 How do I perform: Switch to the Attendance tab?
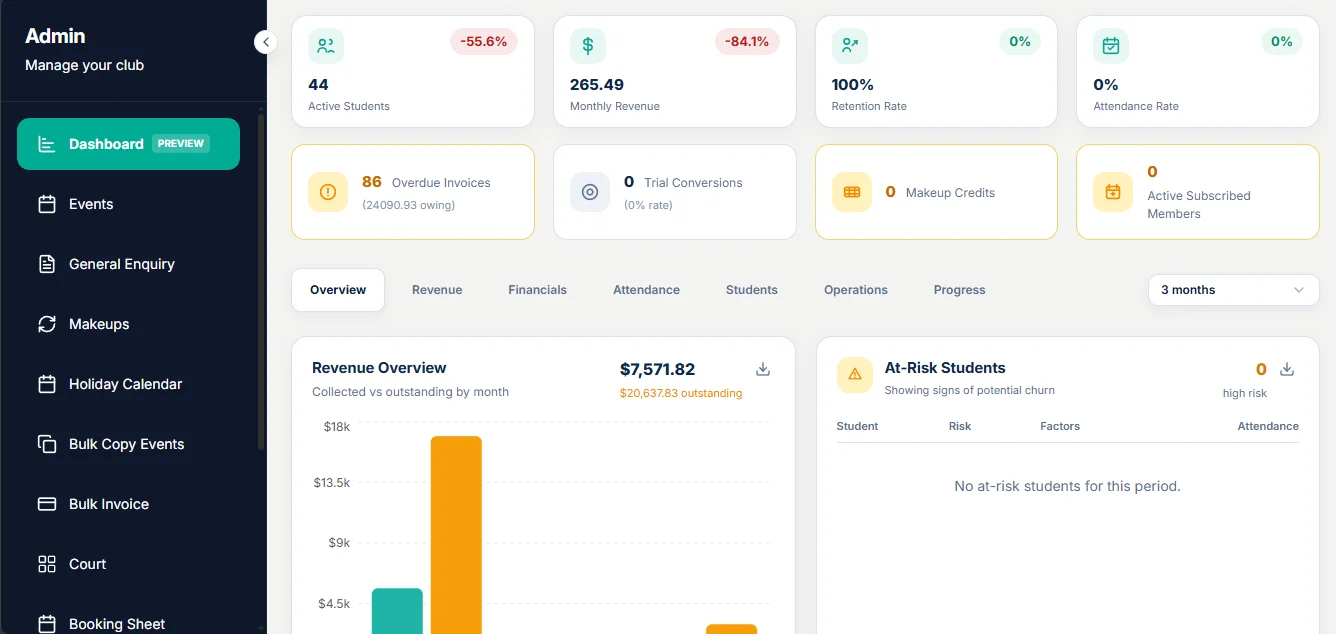646,290
